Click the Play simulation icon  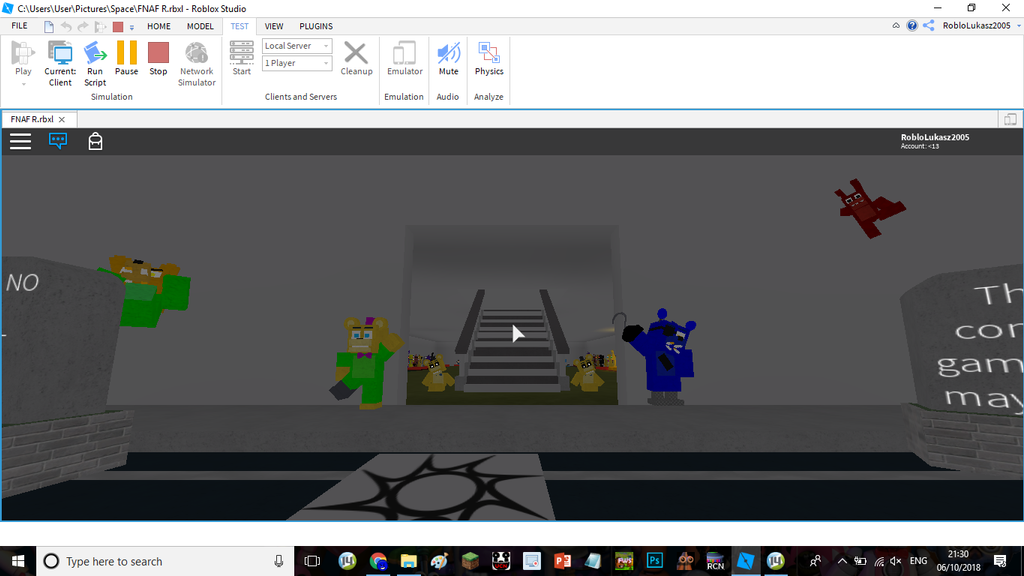[x=23, y=53]
